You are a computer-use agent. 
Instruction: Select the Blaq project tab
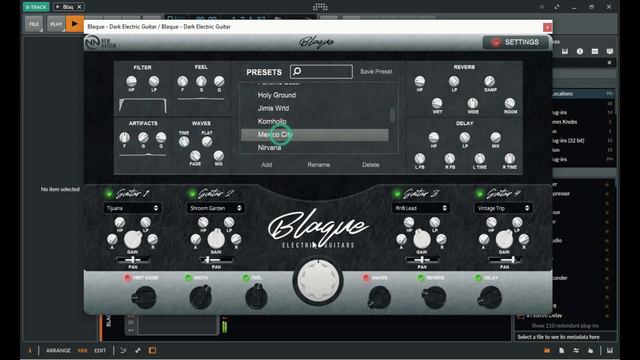[x=68, y=7]
